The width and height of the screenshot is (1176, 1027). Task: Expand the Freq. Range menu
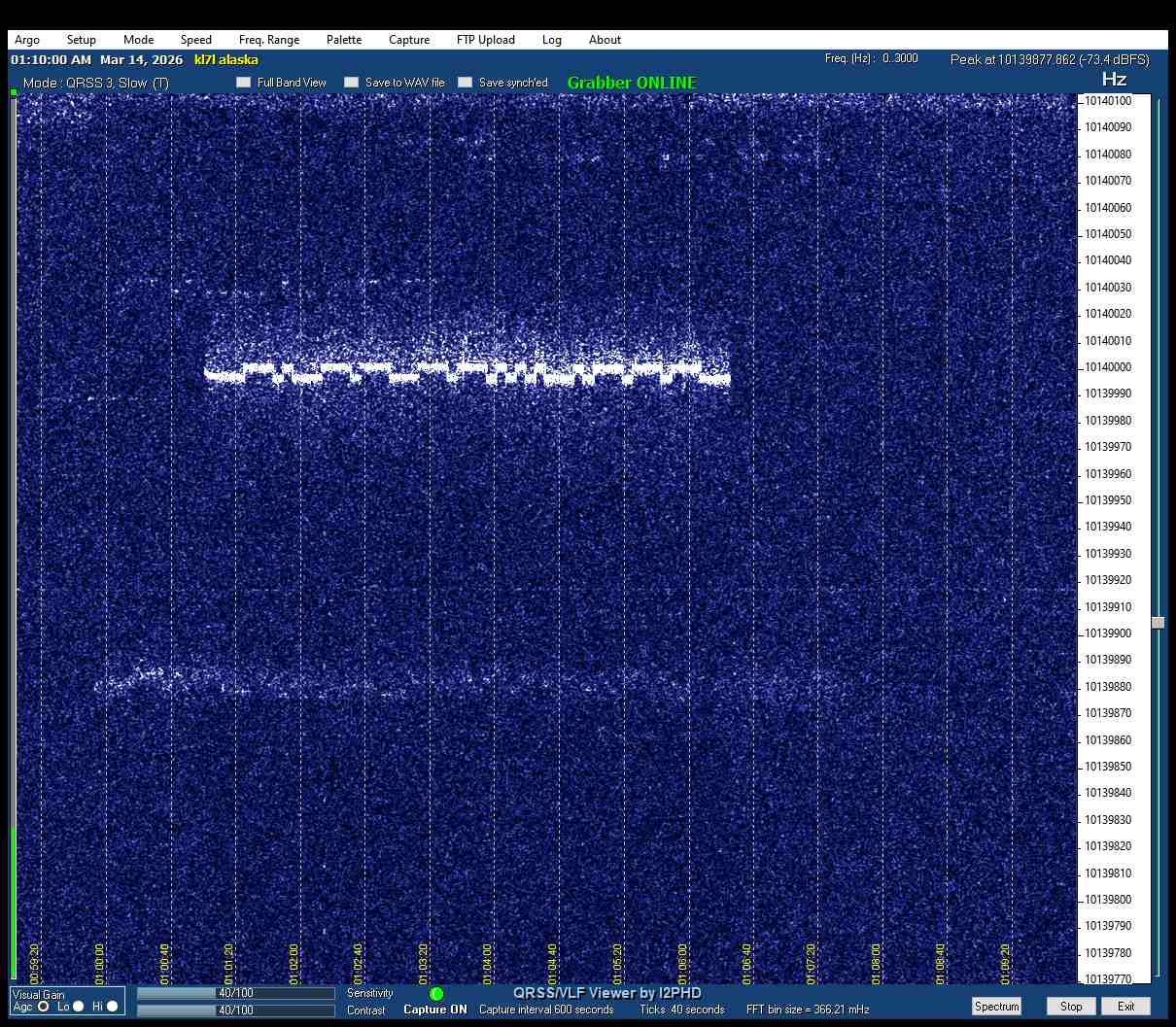[x=269, y=40]
